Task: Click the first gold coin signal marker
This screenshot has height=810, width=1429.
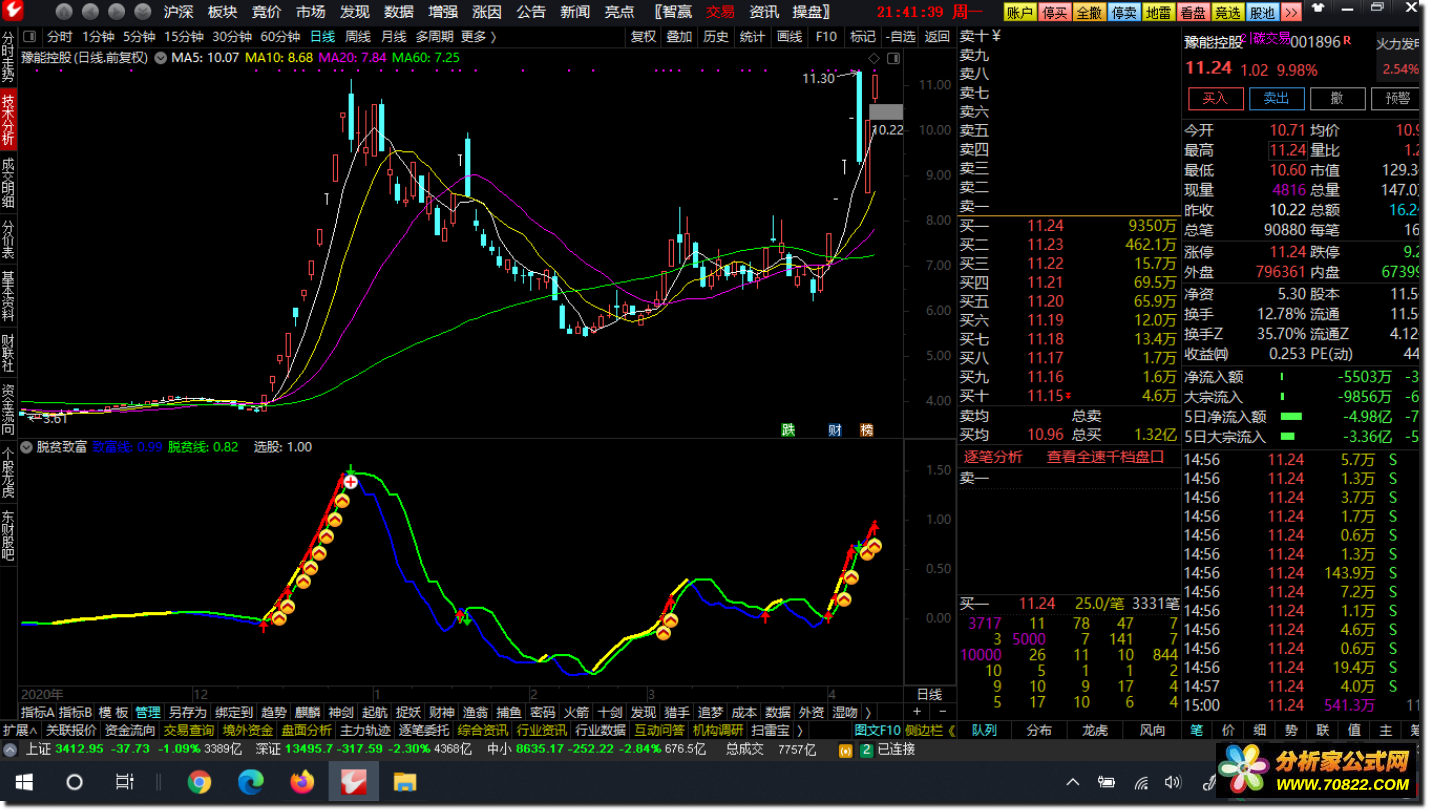Action: pyautogui.click(x=279, y=618)
